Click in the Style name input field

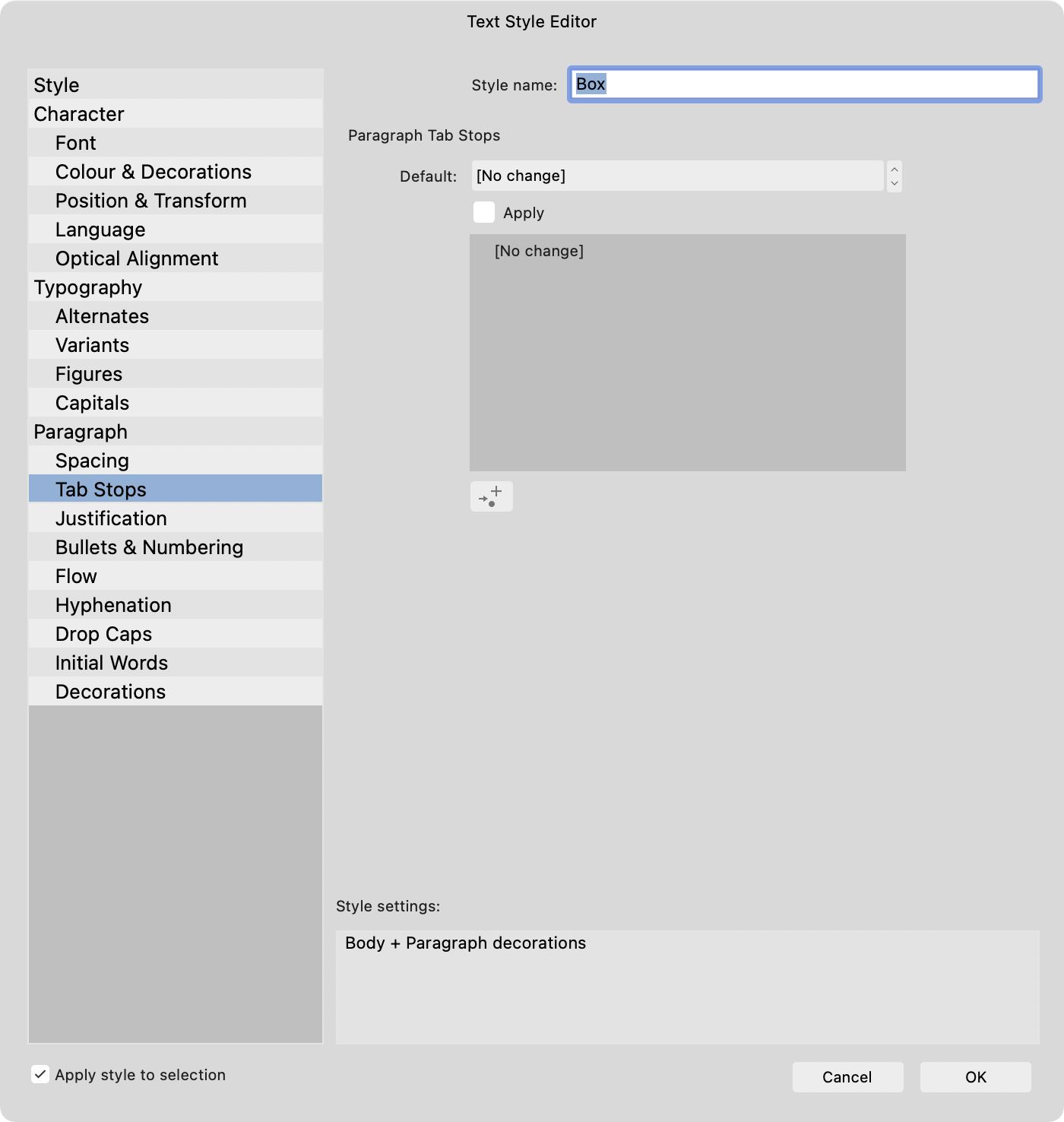point(803,84)
